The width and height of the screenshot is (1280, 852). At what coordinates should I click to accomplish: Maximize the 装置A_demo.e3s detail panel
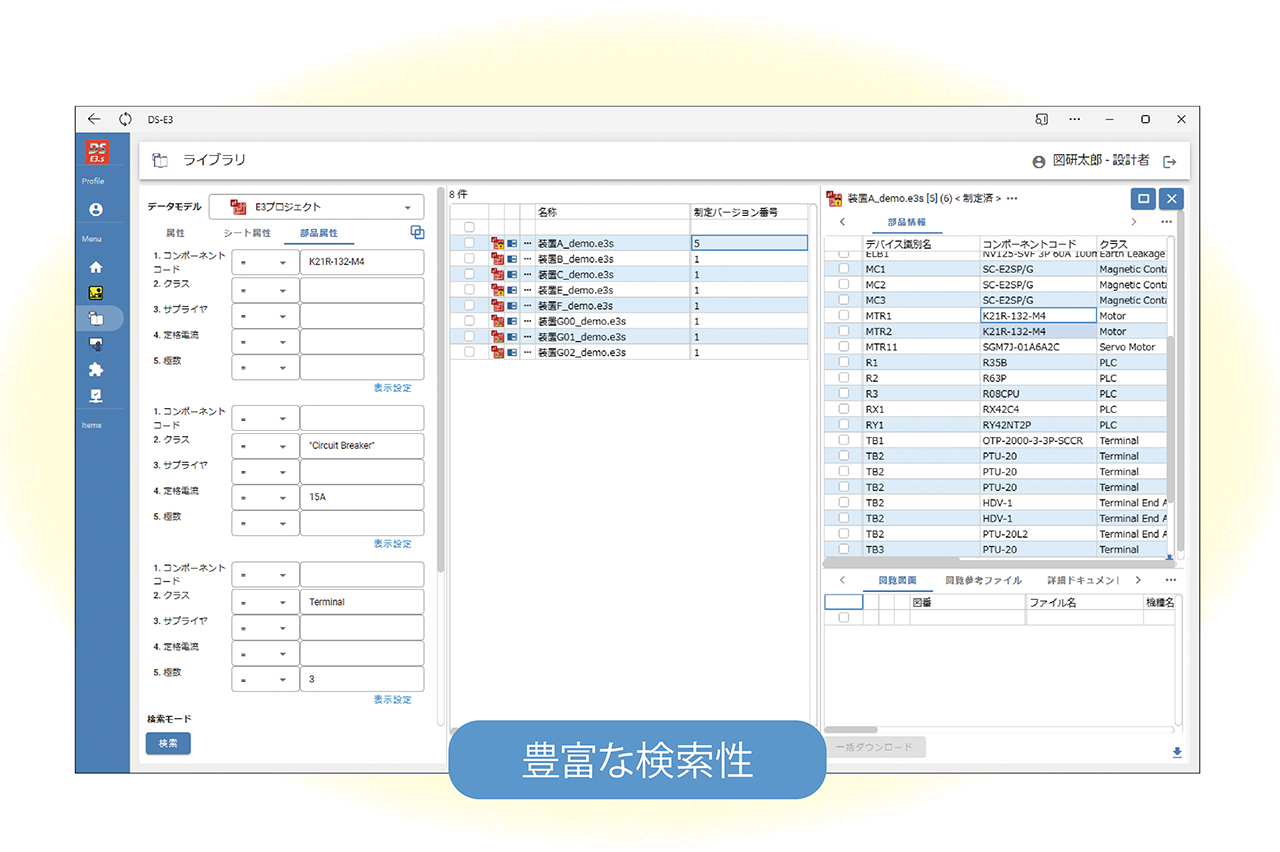tap(1143, 199)
